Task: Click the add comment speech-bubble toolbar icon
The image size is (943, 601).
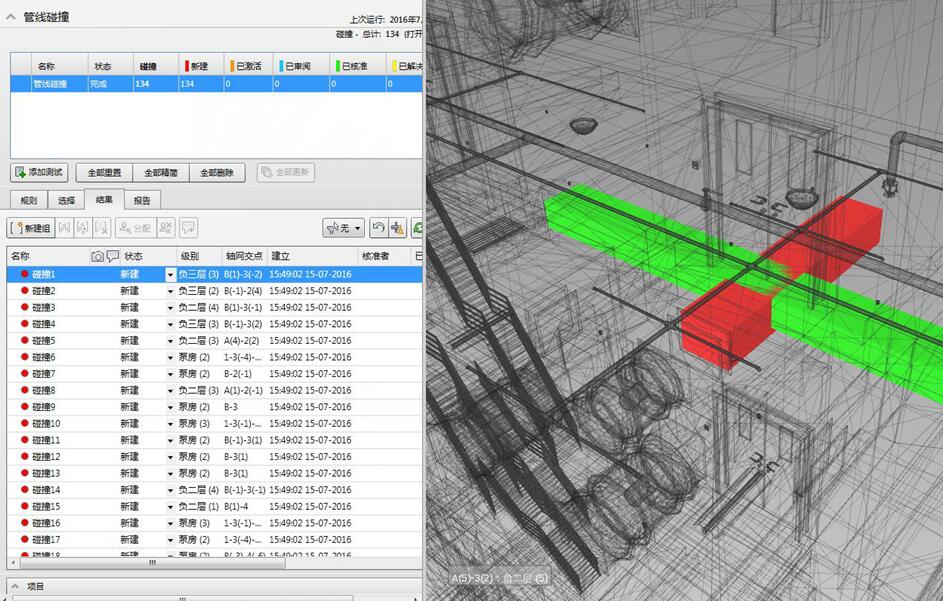Action: tap(188, 228)
